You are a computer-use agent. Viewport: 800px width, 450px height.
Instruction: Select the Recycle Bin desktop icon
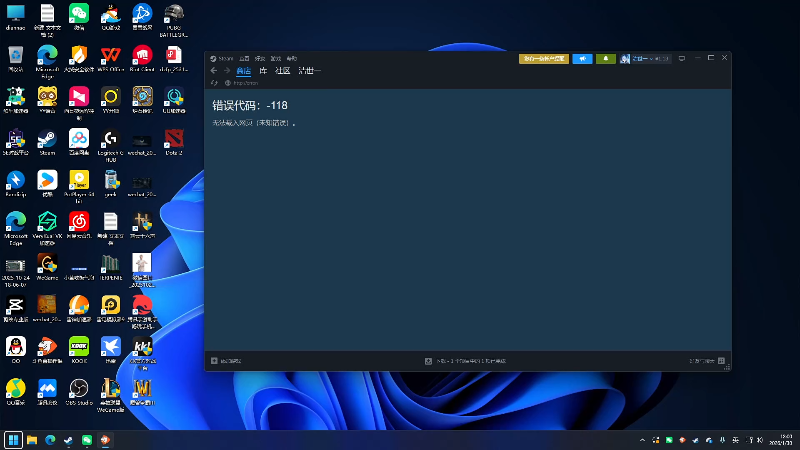tap(16, 59)
